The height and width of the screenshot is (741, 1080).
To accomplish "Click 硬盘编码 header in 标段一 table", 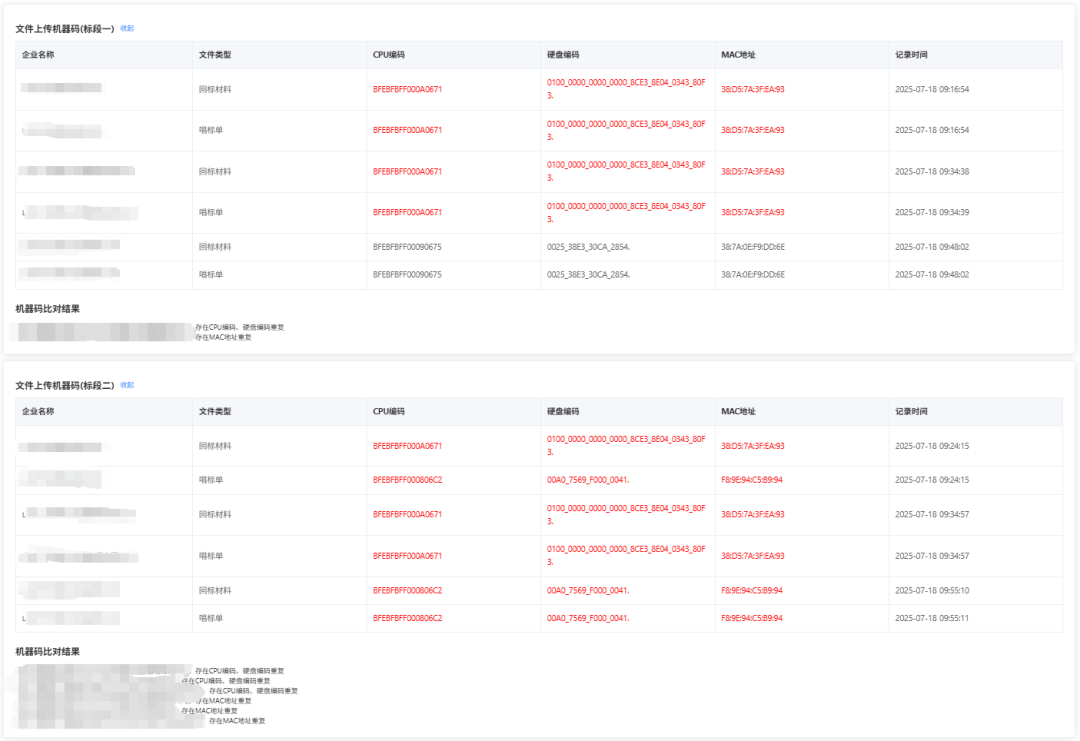I will coord(563,55).
